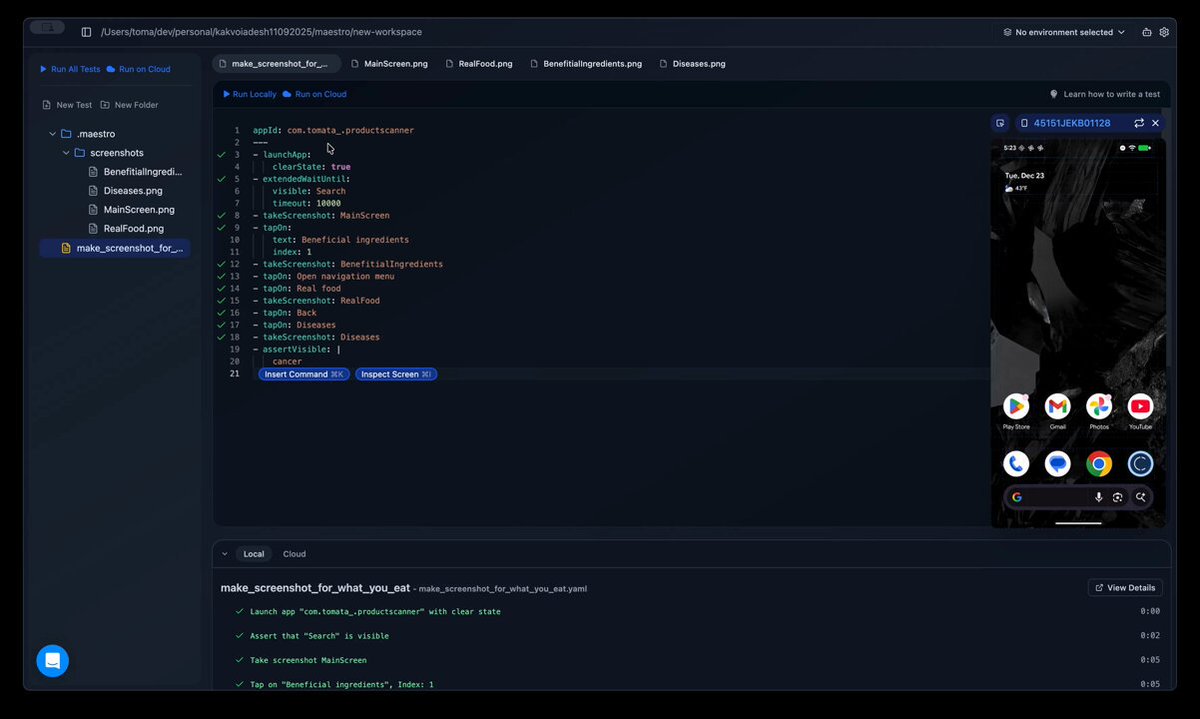Click Run on Cloud in the editor toolbar
Viewport: 1200px width, 719px height.
(315, 94)
